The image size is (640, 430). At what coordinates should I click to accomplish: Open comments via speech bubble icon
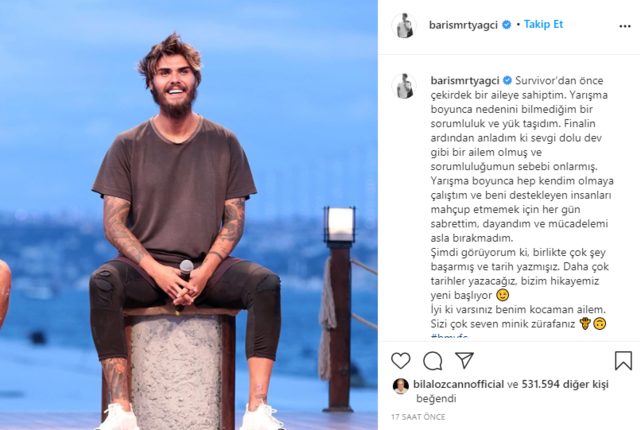pyautogui.click(x=433, y=361)
